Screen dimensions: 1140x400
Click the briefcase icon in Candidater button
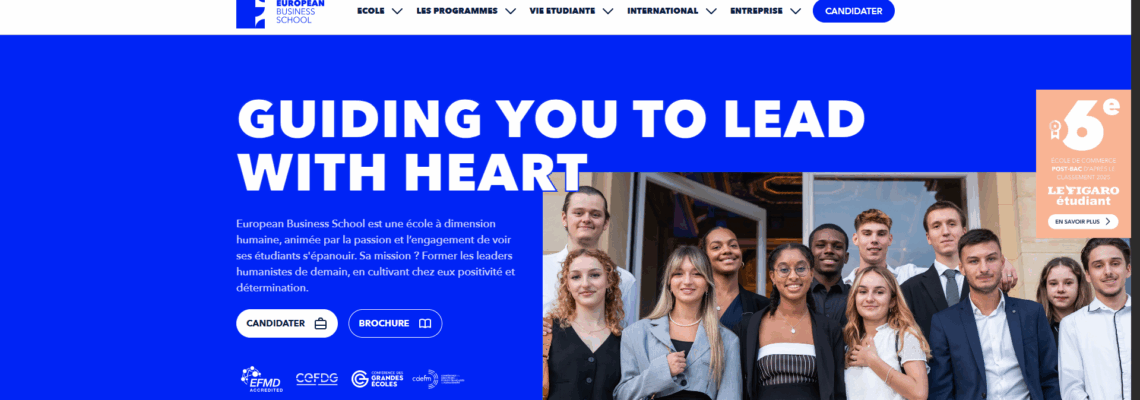(x=321, y=324)
